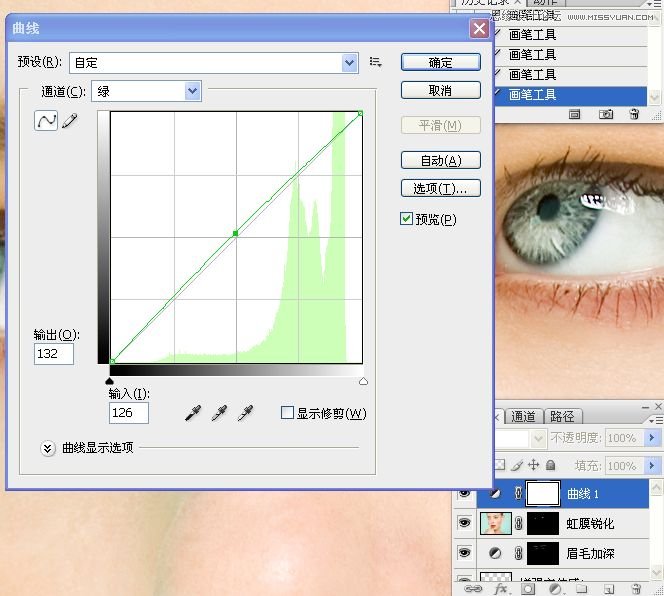Open the fx layer style menu

(x=501, y=589)
